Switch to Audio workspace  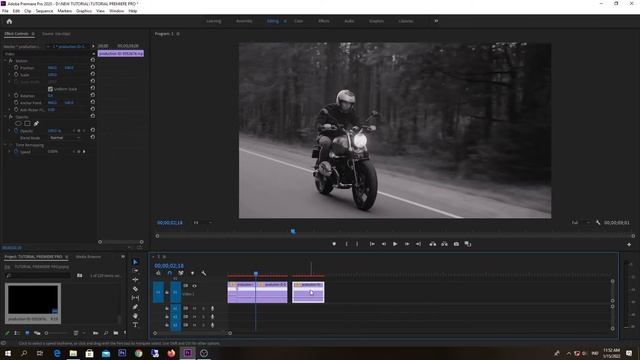tap(349, 21)
